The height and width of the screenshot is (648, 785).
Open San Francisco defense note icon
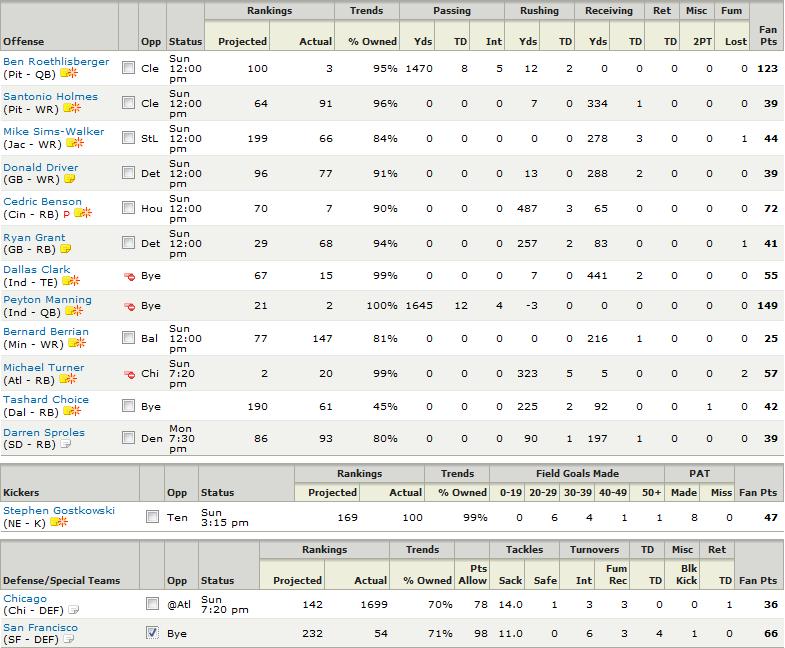coord(69,639)
